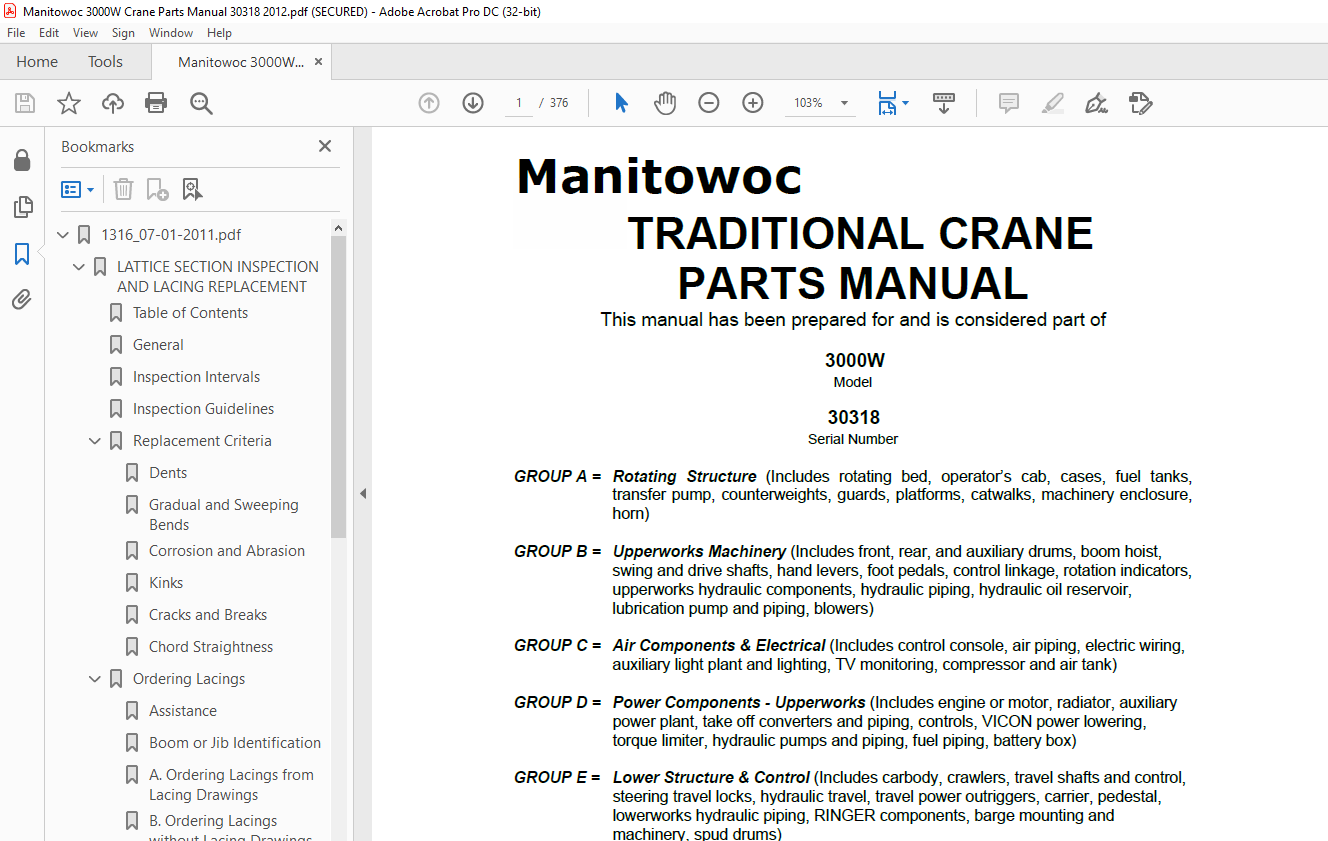The height and width of the screenshot is (841, 1328).
Task: Jump to the Kinks bookmark
Action: 166,583
